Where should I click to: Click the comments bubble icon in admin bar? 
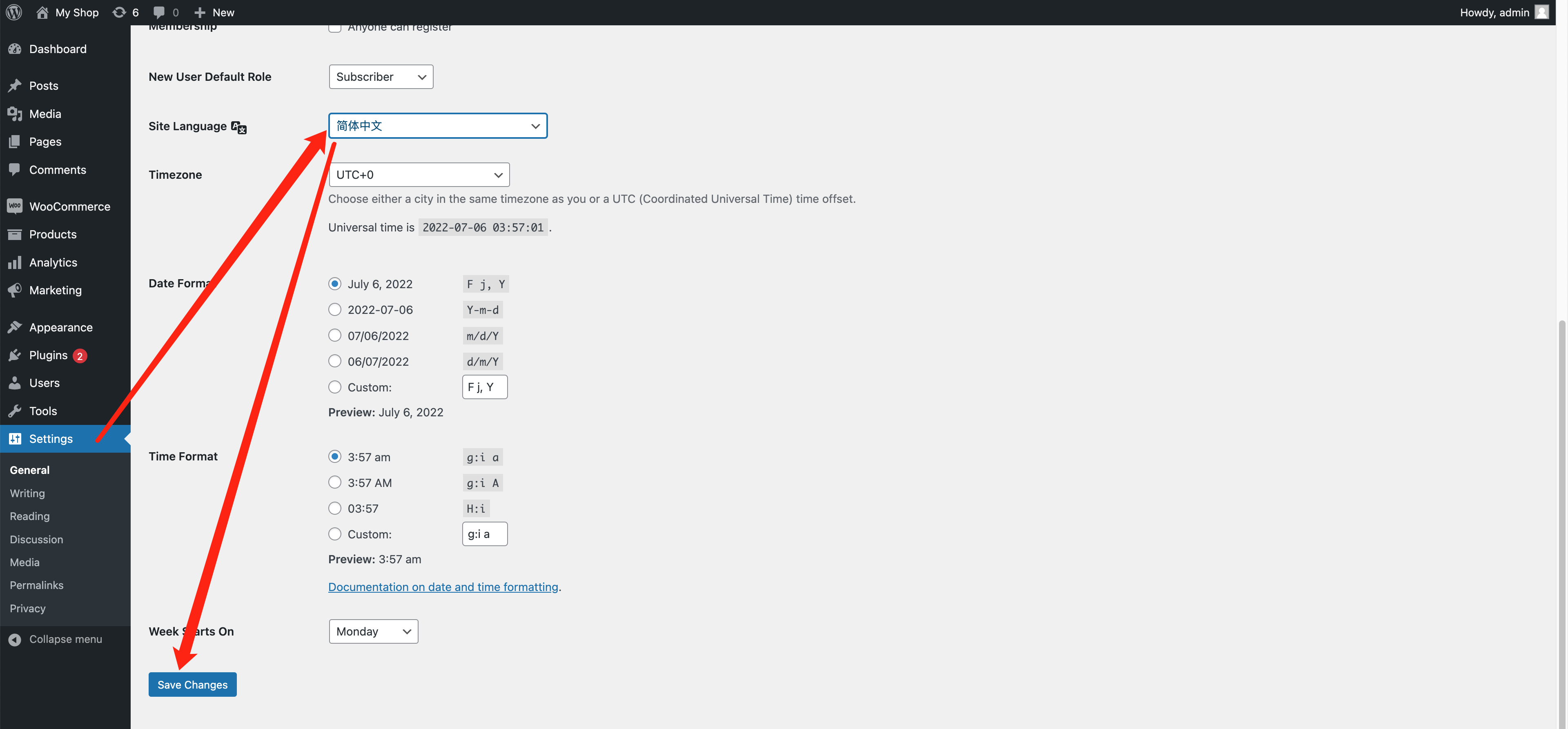(159, 12)
